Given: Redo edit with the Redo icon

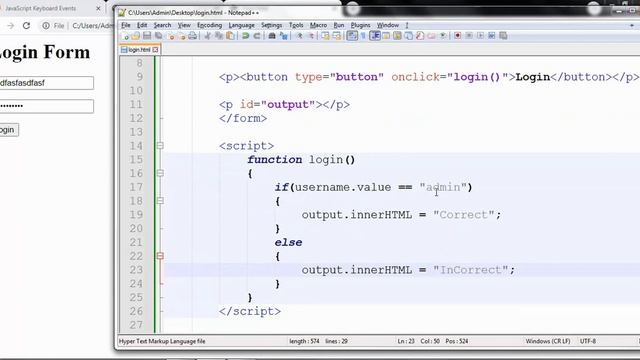Looking at the screenshot, I should tap(257, 36).
